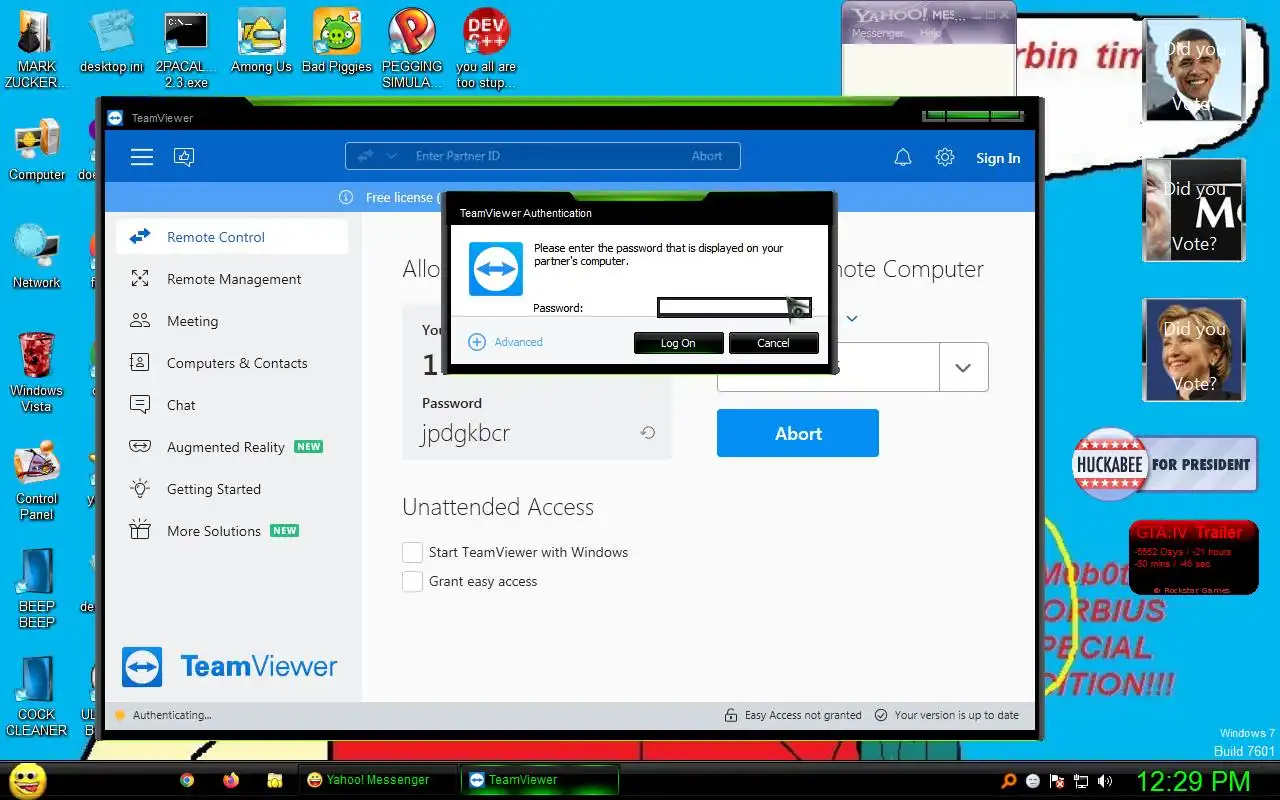
Task: Open Computers & Contacts
Action: click(232, 363)
